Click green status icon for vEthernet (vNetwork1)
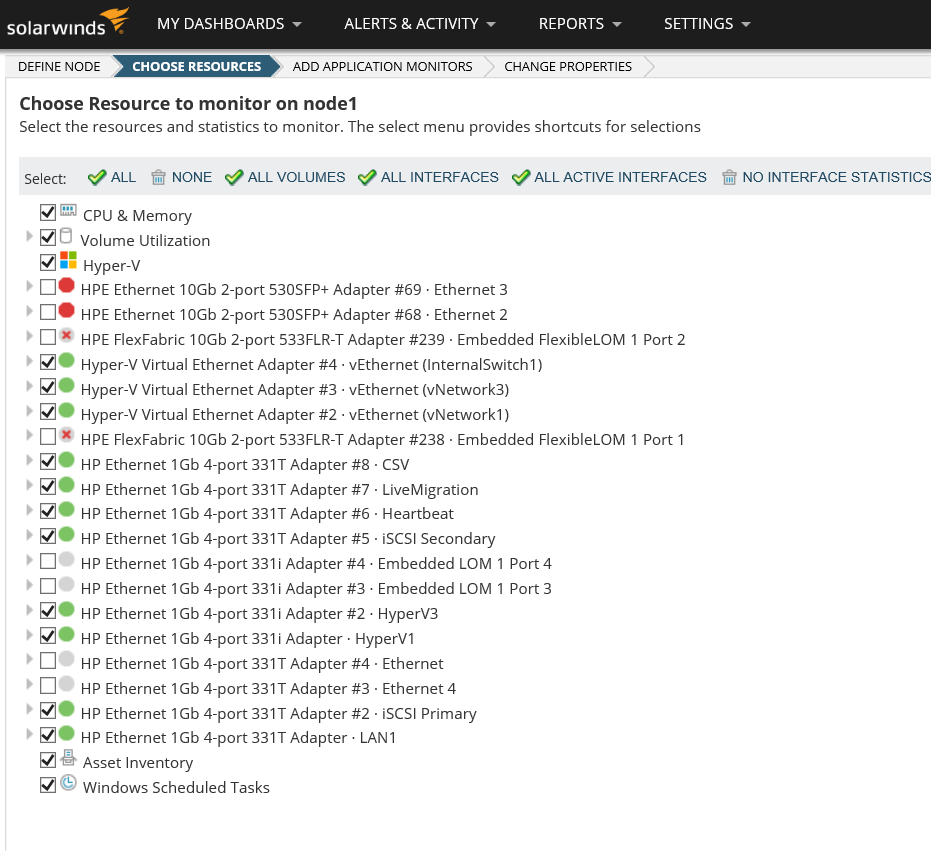 point(66,410)
